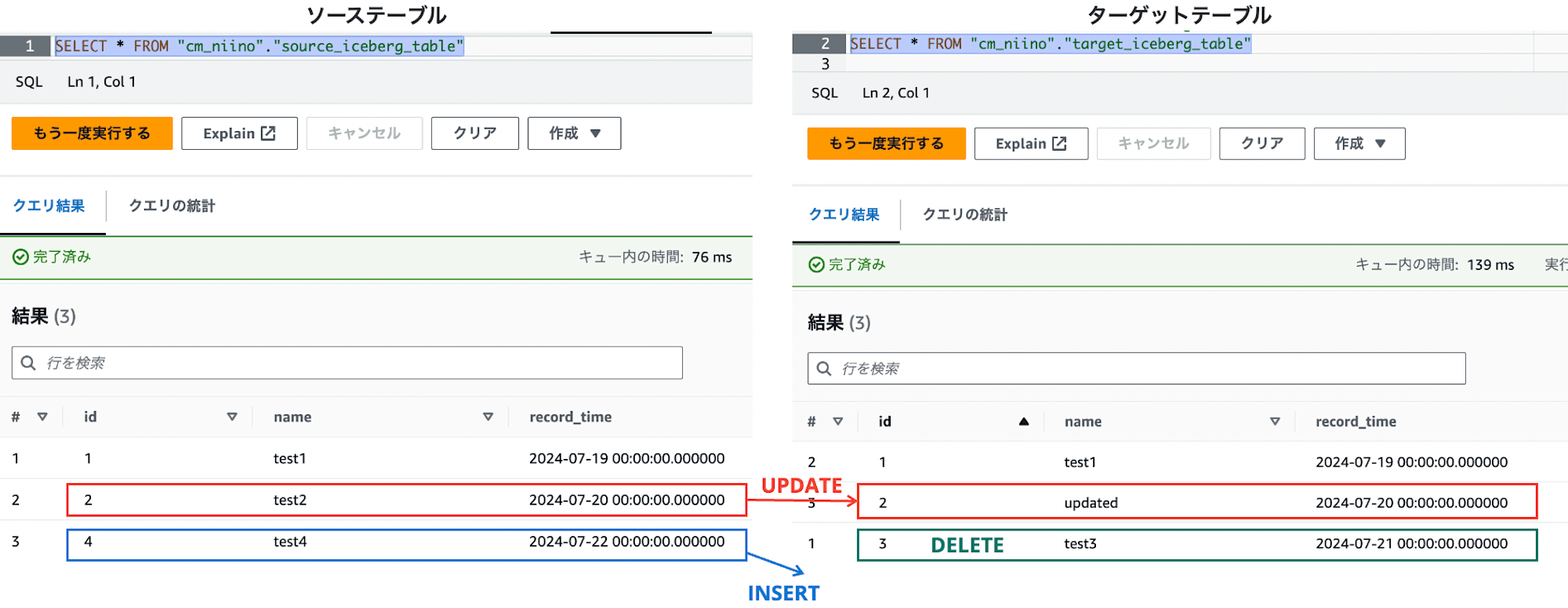
Task: Select test2 name cell in source table
Action: (289, 500)
